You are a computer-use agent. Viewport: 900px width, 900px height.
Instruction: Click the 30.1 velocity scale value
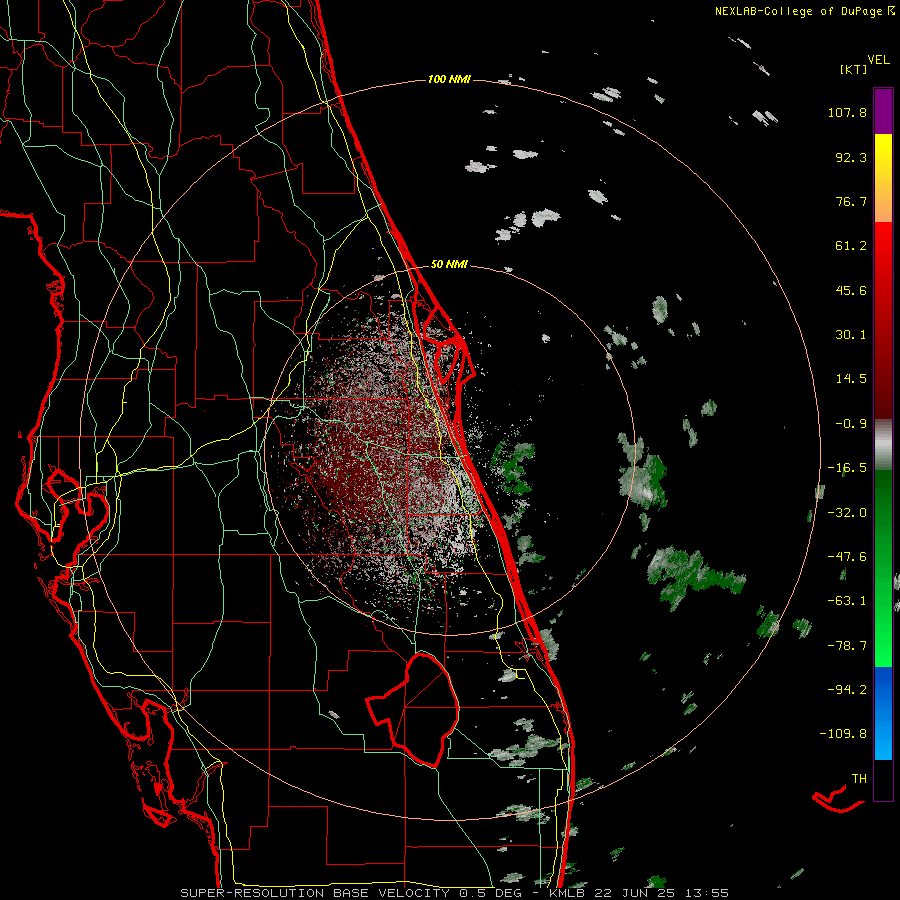click(851, 335)
